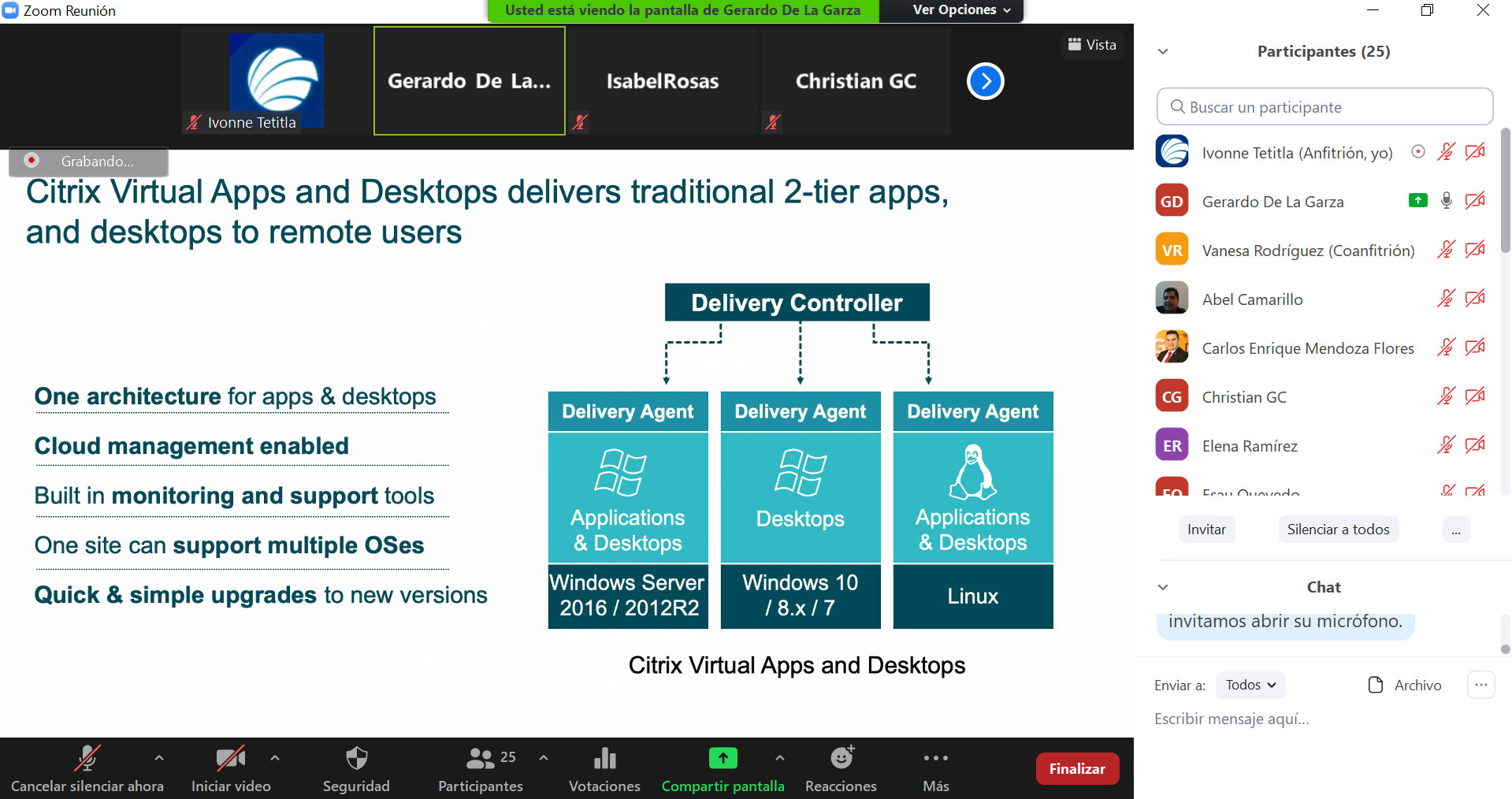End the meeting with Finalizar
The height and width of the screenshot is (799, 1512).
pyautogui.click(x=1077, y=769)
